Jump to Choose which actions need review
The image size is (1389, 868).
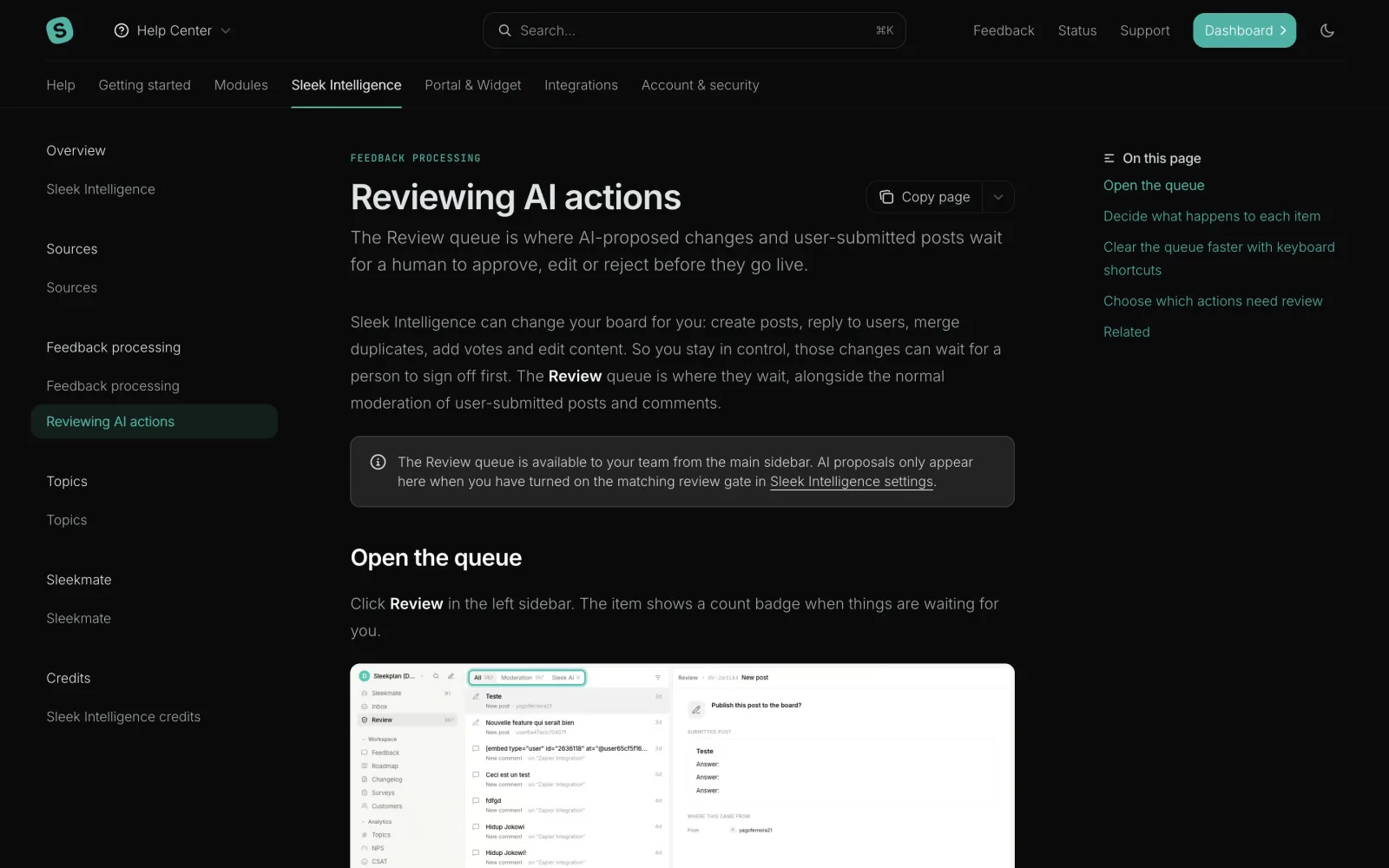[x=1213, y=301]
